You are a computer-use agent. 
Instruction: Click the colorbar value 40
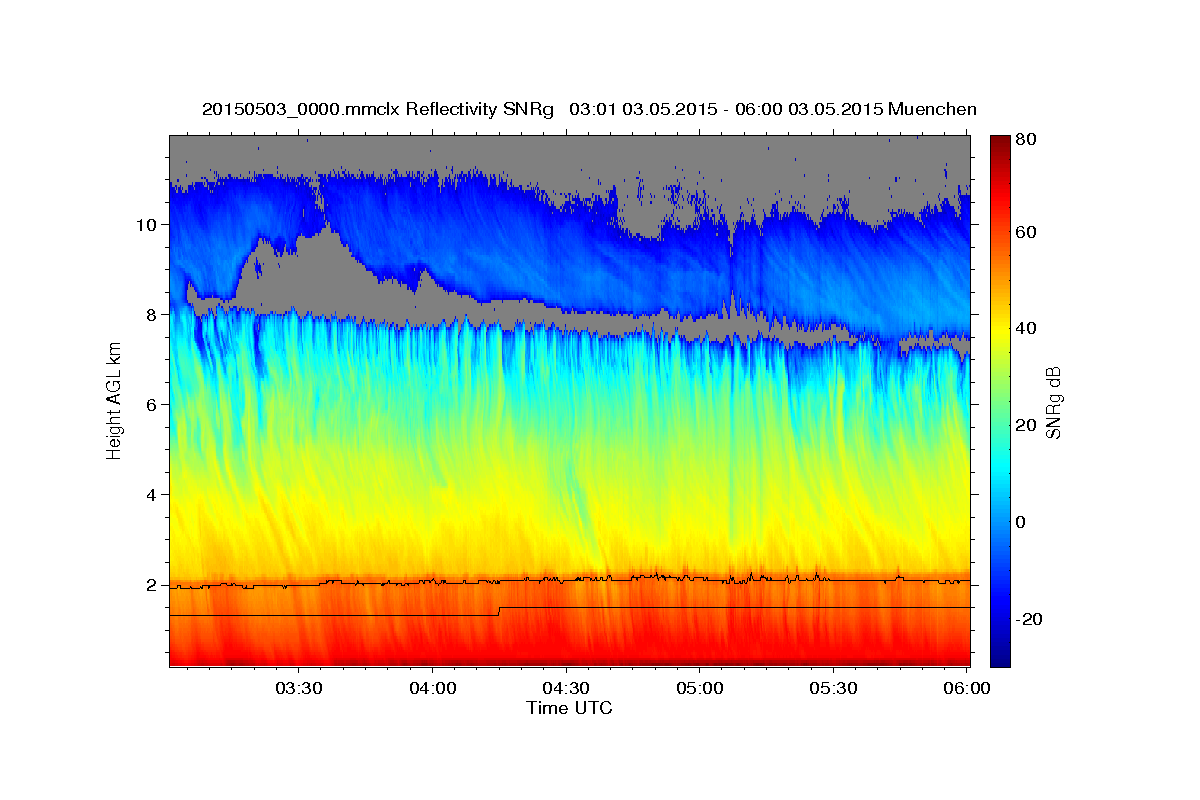click(x=1026, y=329)
